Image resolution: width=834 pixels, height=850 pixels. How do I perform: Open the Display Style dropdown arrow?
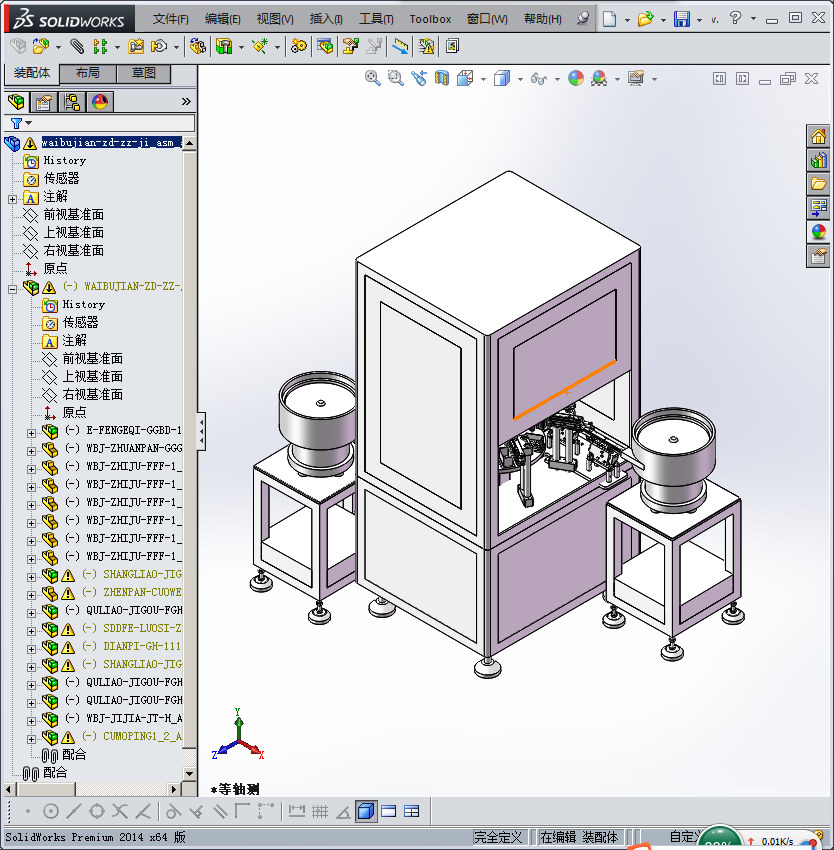click(x=520, y=80)
